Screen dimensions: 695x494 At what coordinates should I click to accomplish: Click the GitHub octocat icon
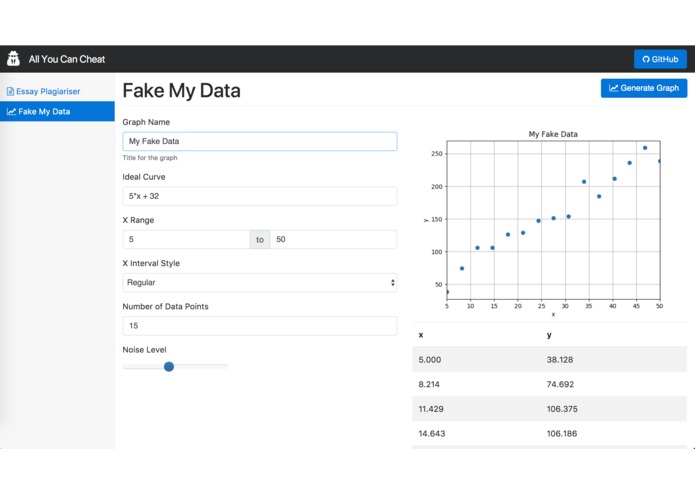(646, 59)
